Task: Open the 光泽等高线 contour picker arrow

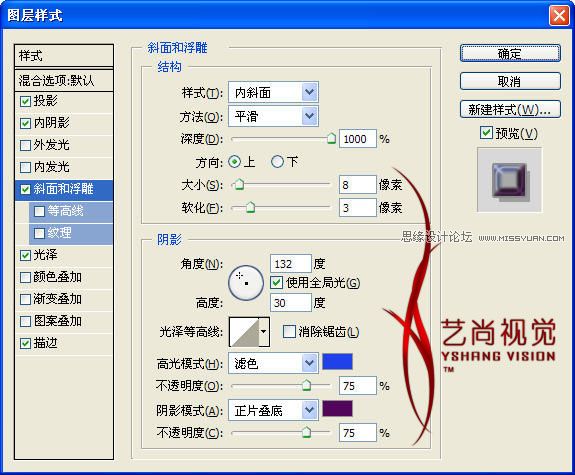Action: pyautogui.click(x=264, y=332)
